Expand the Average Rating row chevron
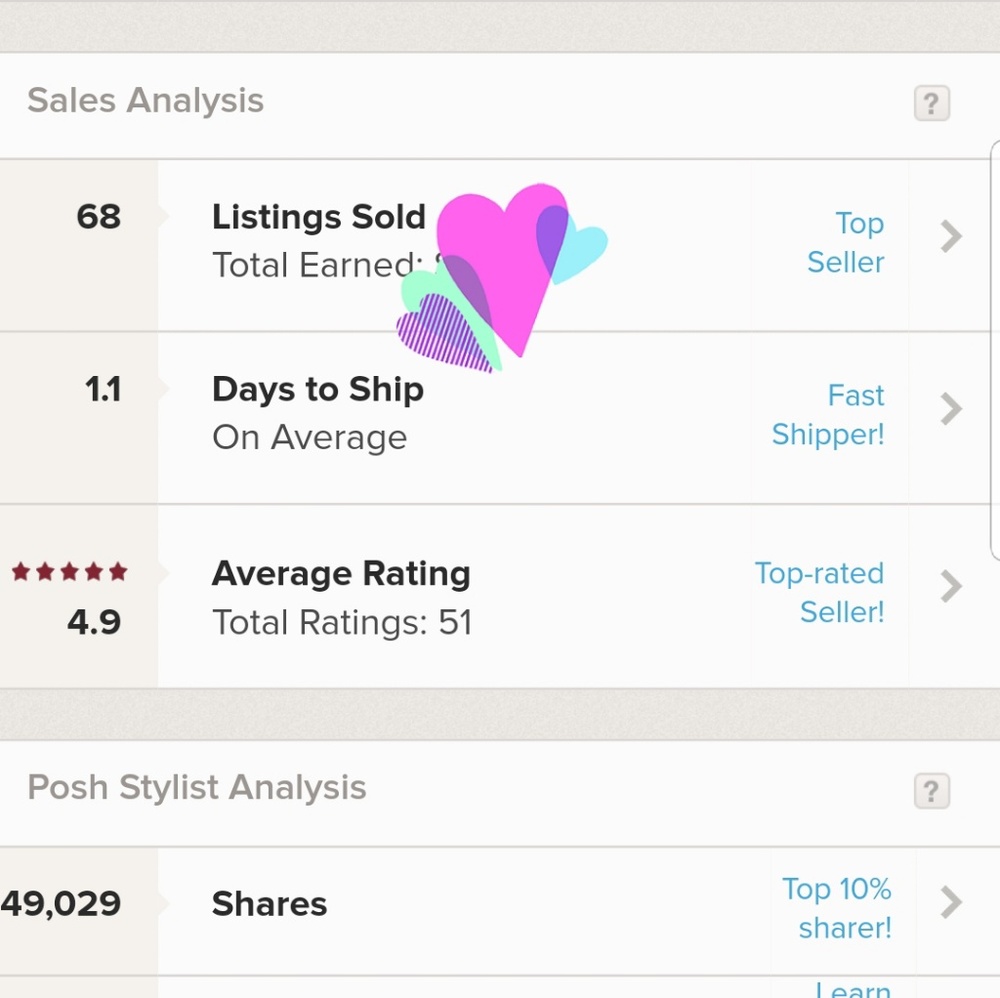The height and width of the screenshot is (998, 1000). [x=951, y=586]
